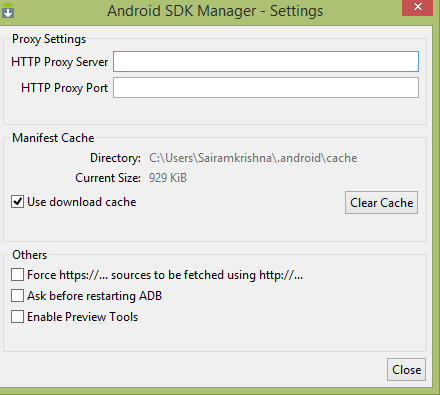The width and height of the screenshot is (440, 395).
Task: Select the cache directory path text
Action: point(253,158)
